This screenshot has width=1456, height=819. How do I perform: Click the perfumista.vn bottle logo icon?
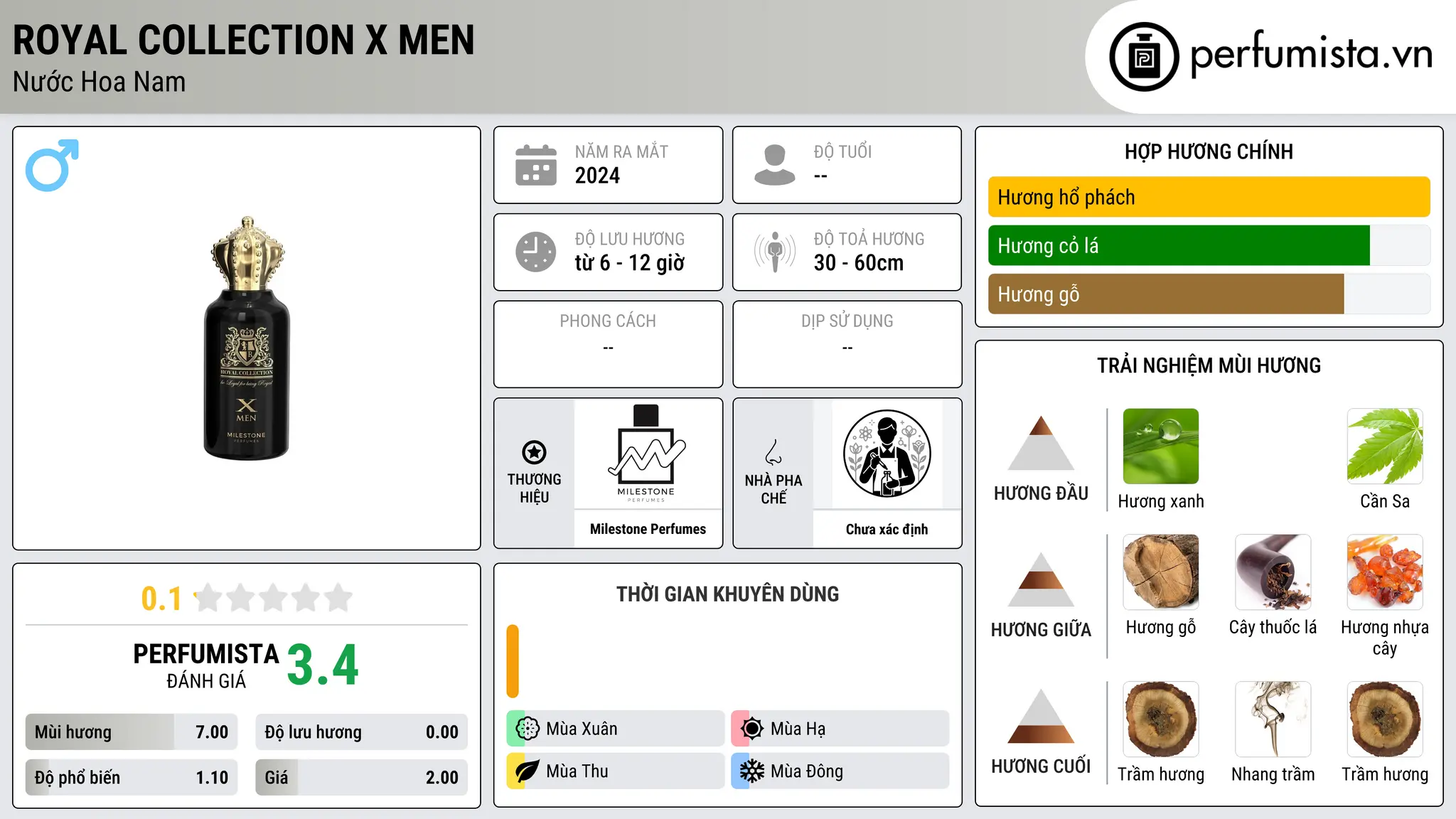(x=1144, y=57)
